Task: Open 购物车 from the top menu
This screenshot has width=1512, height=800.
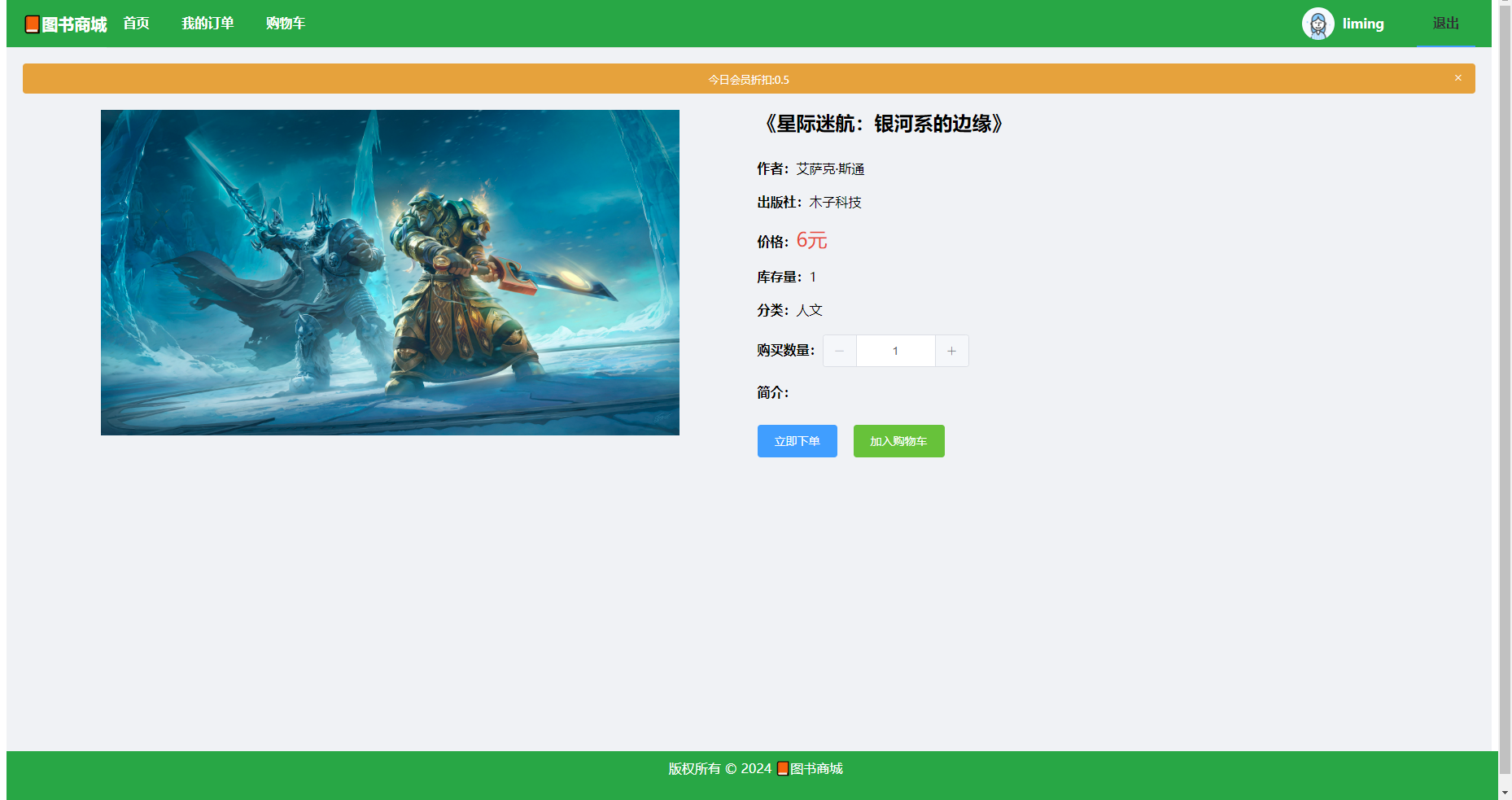Action: tap(286, 24)
